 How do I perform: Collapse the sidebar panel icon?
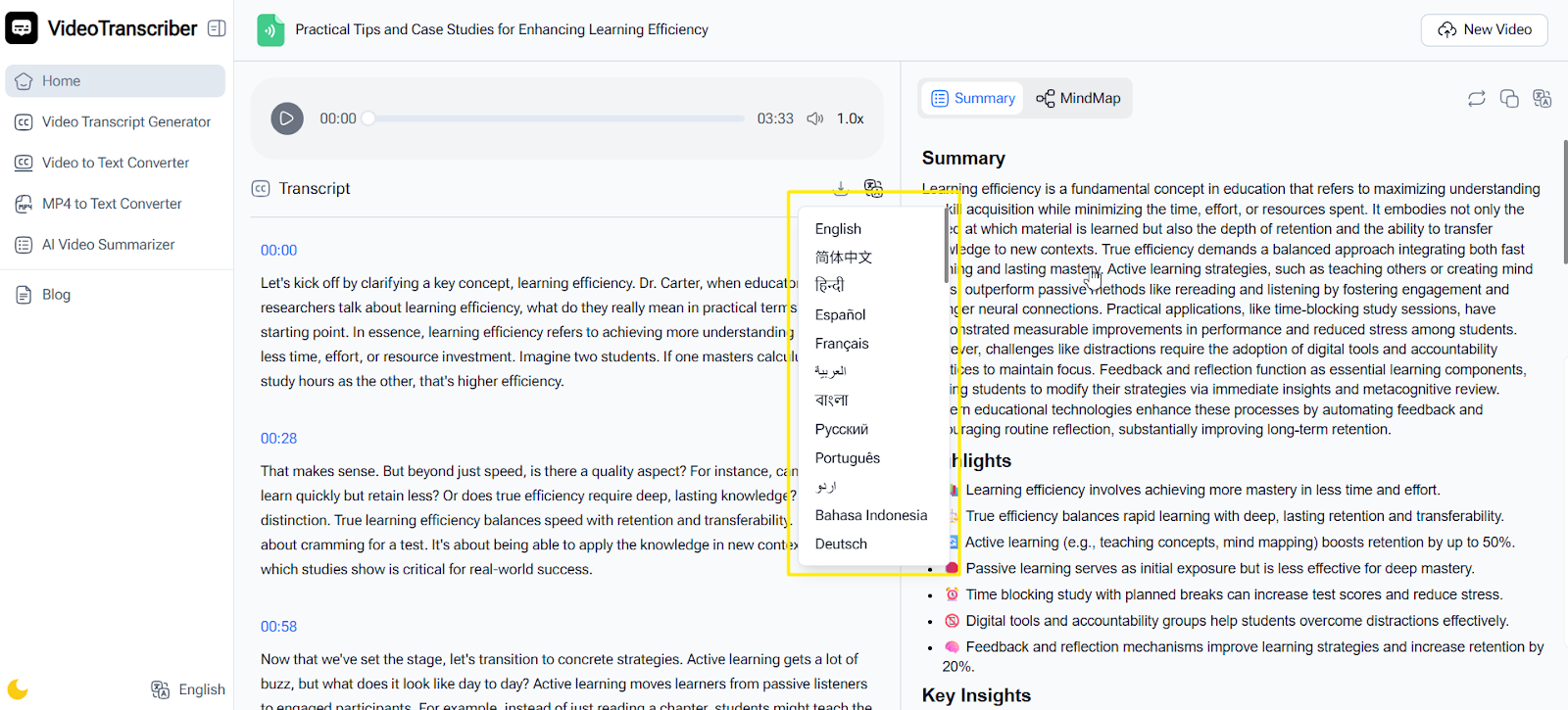click(x=218, y=28)
